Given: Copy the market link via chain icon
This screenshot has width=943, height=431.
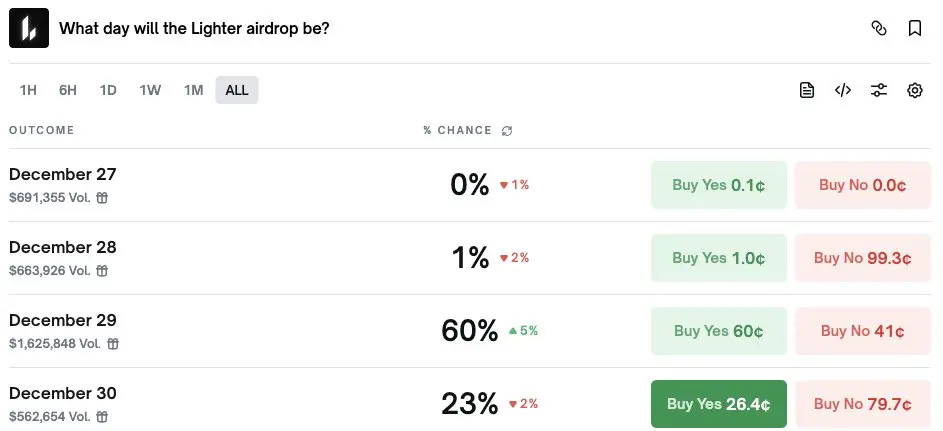Looking at the screenshot, I should [x=879, y=28].
